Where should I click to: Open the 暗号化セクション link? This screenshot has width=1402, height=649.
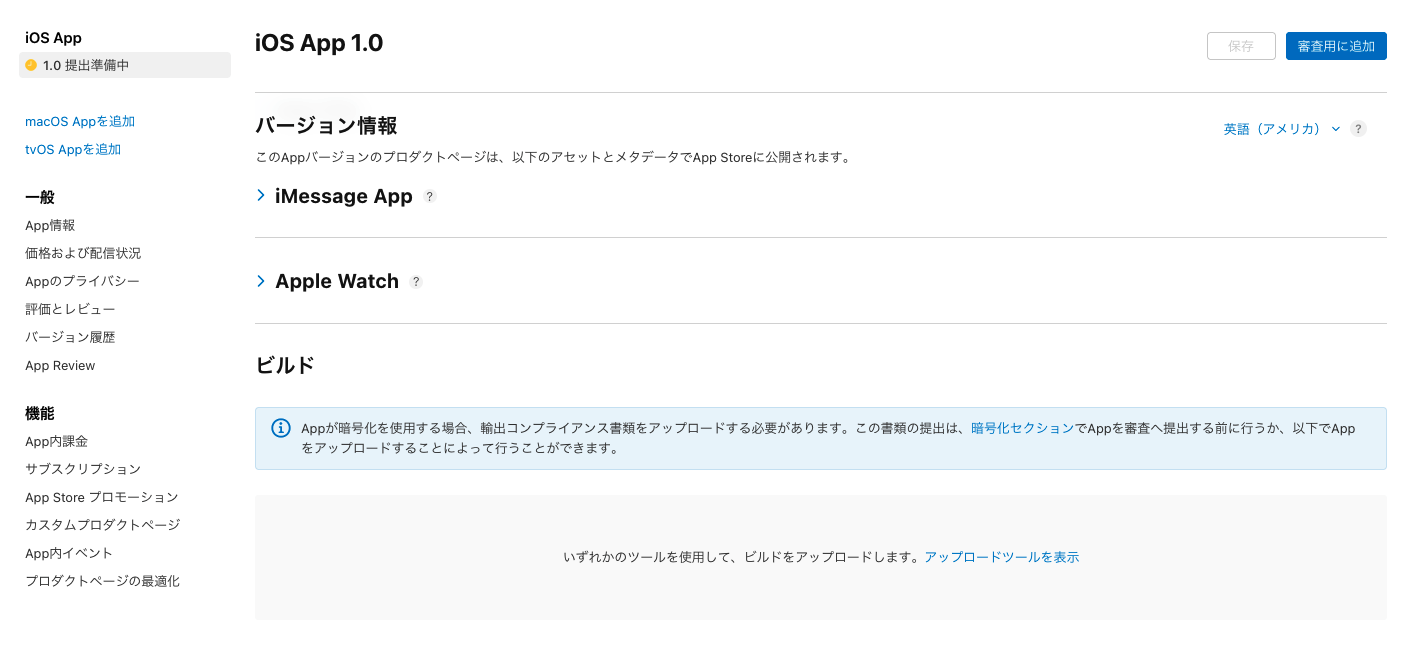click(x=1022, y=426)
